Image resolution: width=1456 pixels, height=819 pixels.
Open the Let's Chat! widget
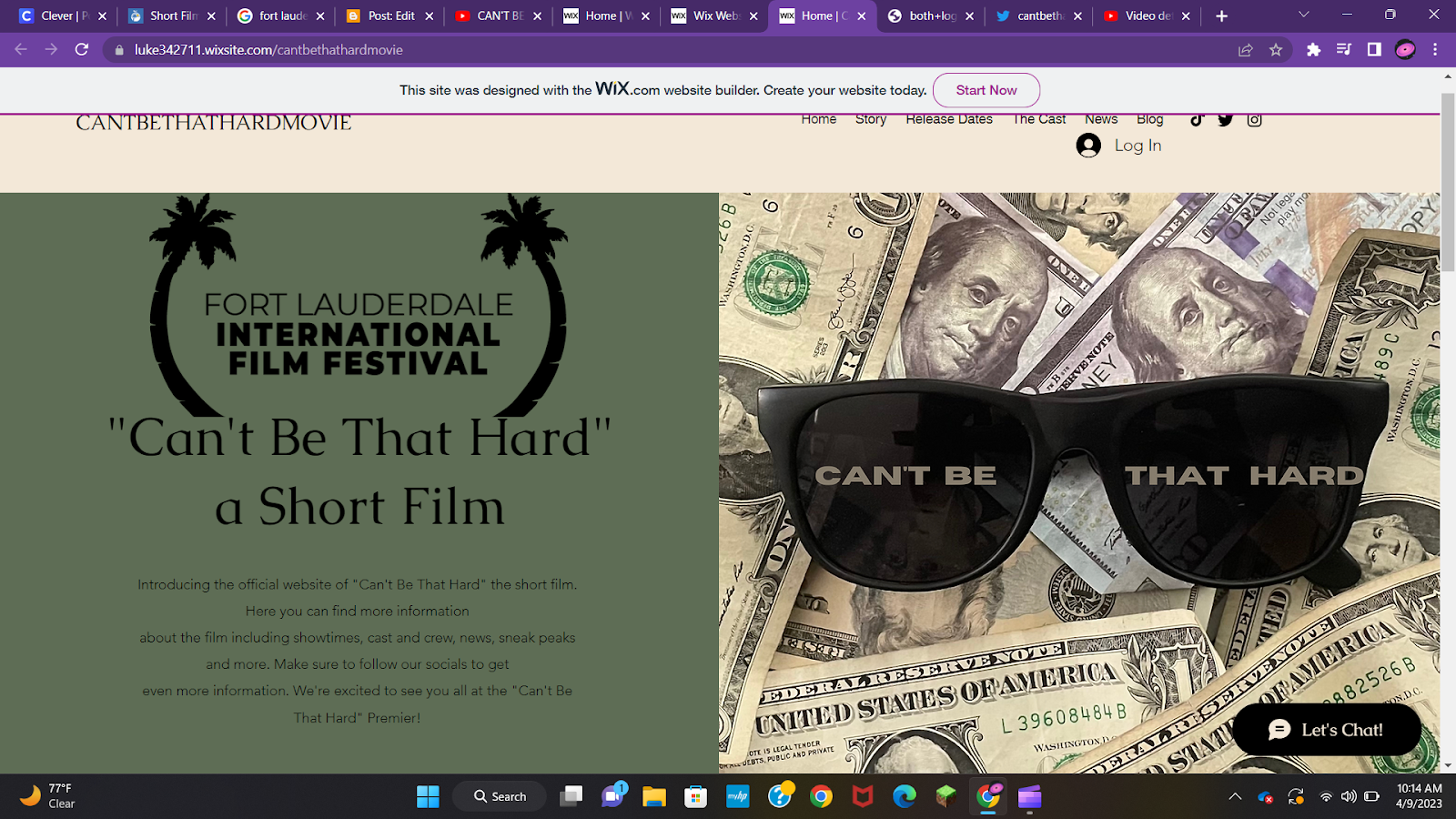point(1327,729)
